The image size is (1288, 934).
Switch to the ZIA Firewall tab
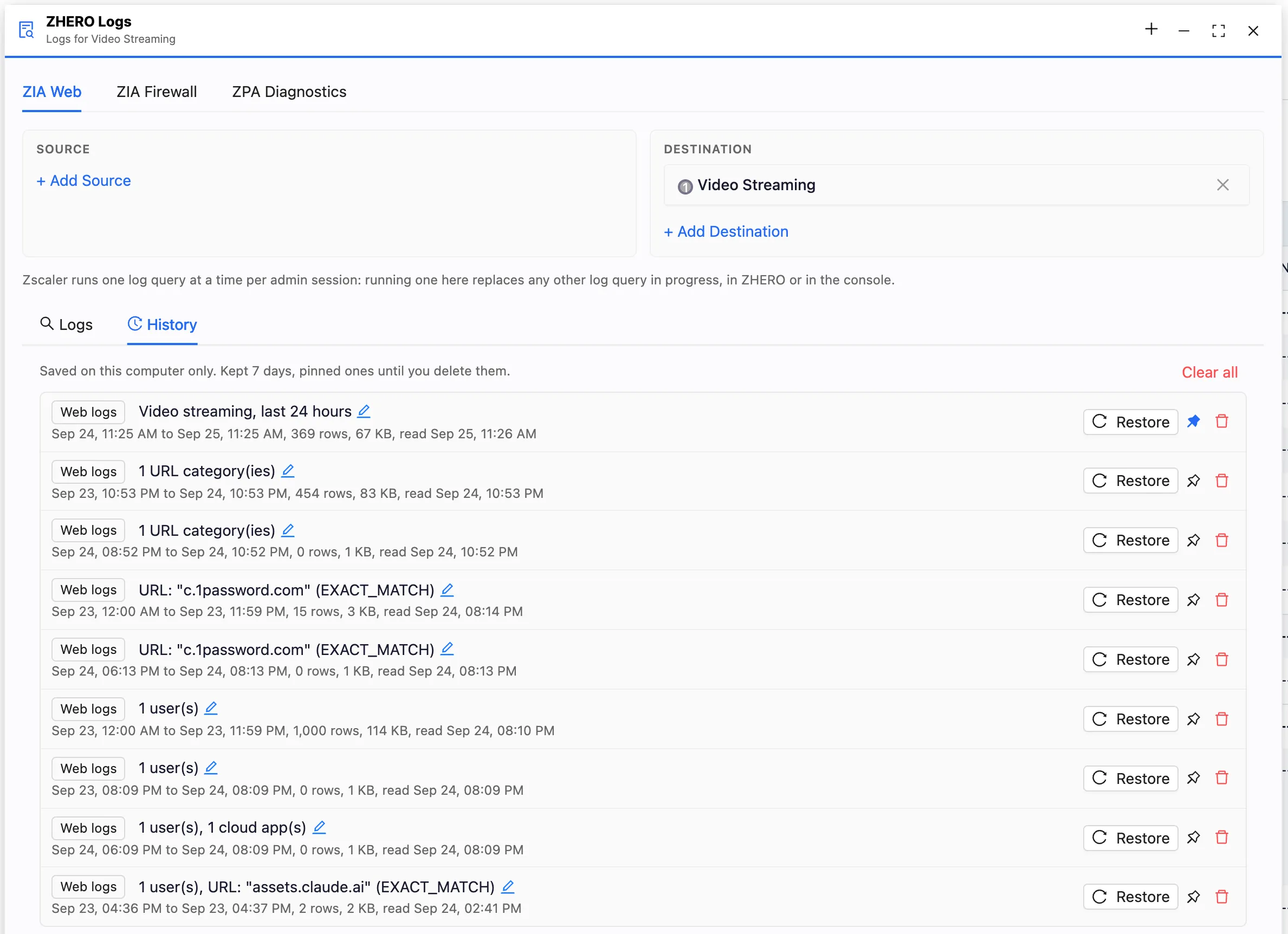click(x=157, y=92)
